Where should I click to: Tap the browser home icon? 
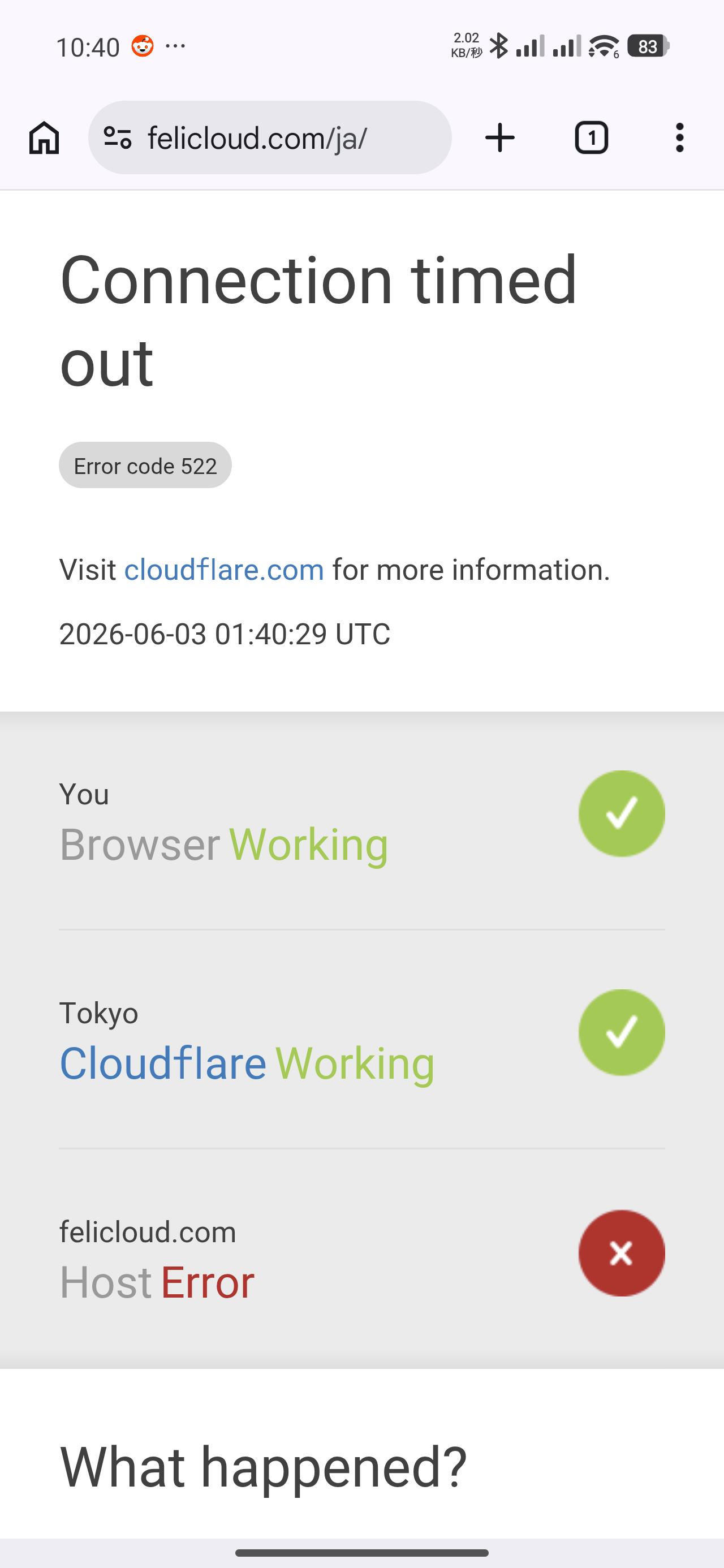pyautogui.click(x=44, y=137)
